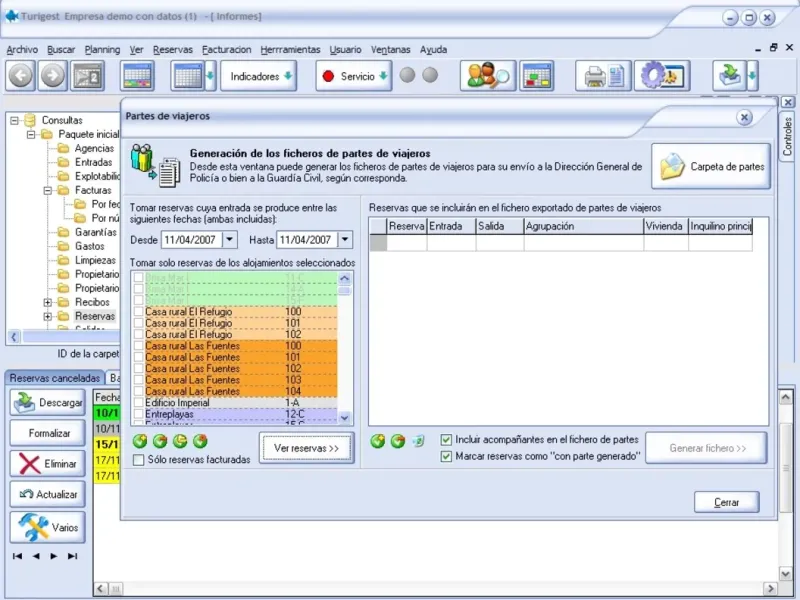Click the Agrupación column header
This screenshot has width=800, height=600.
[x=583, y=226]
